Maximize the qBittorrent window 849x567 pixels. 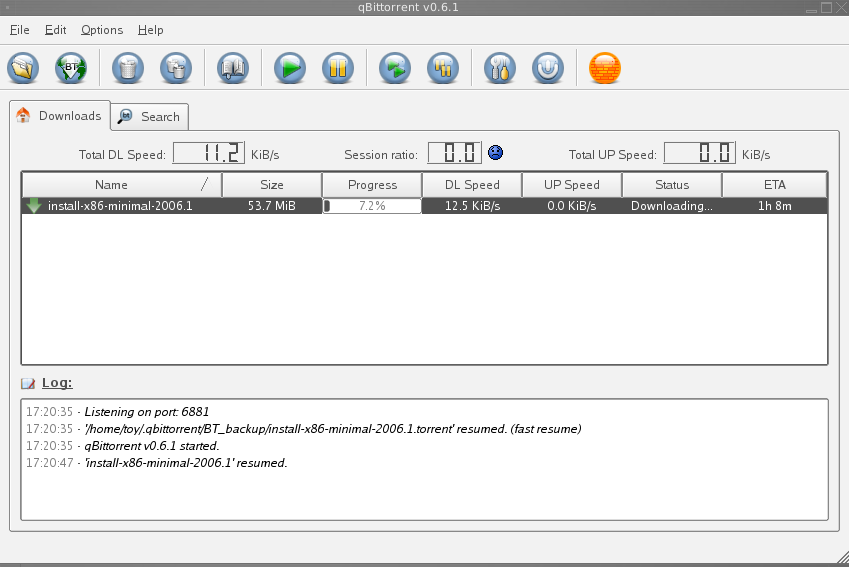(826, 8)
